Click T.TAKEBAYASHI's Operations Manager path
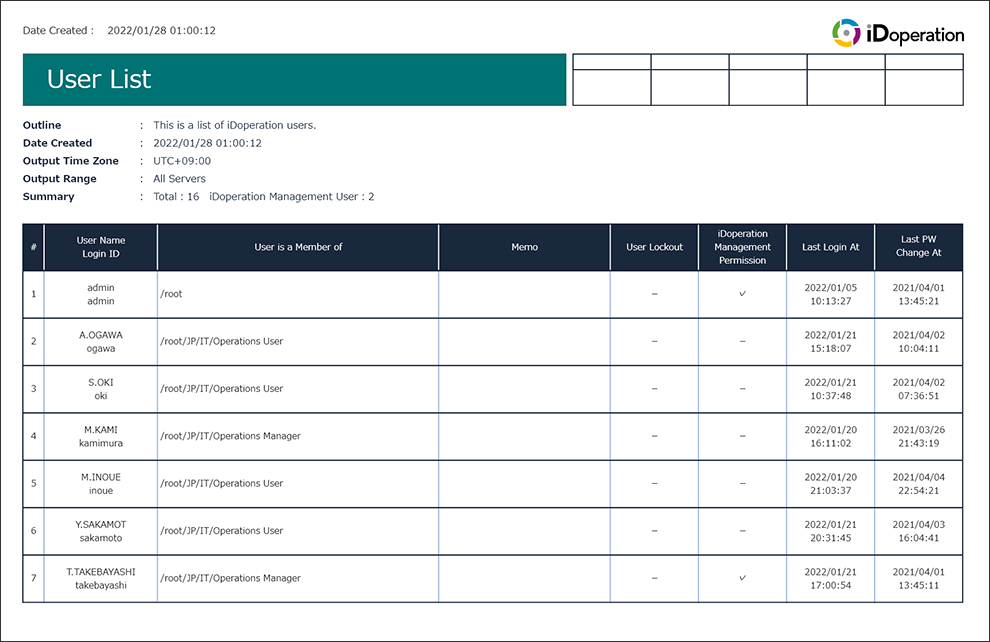 pyautogui.click(x=230, y=578)
